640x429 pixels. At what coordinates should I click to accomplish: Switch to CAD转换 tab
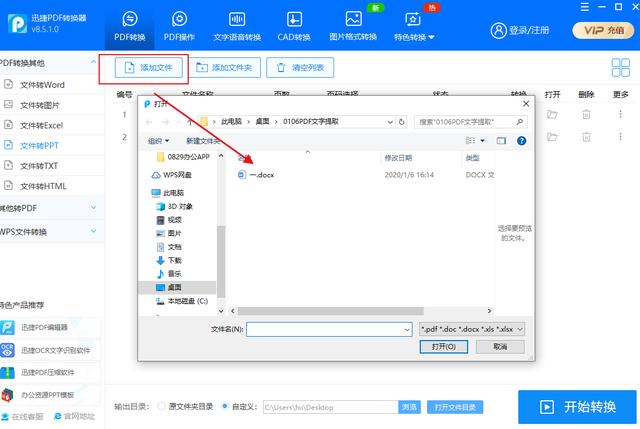[294, 27]
